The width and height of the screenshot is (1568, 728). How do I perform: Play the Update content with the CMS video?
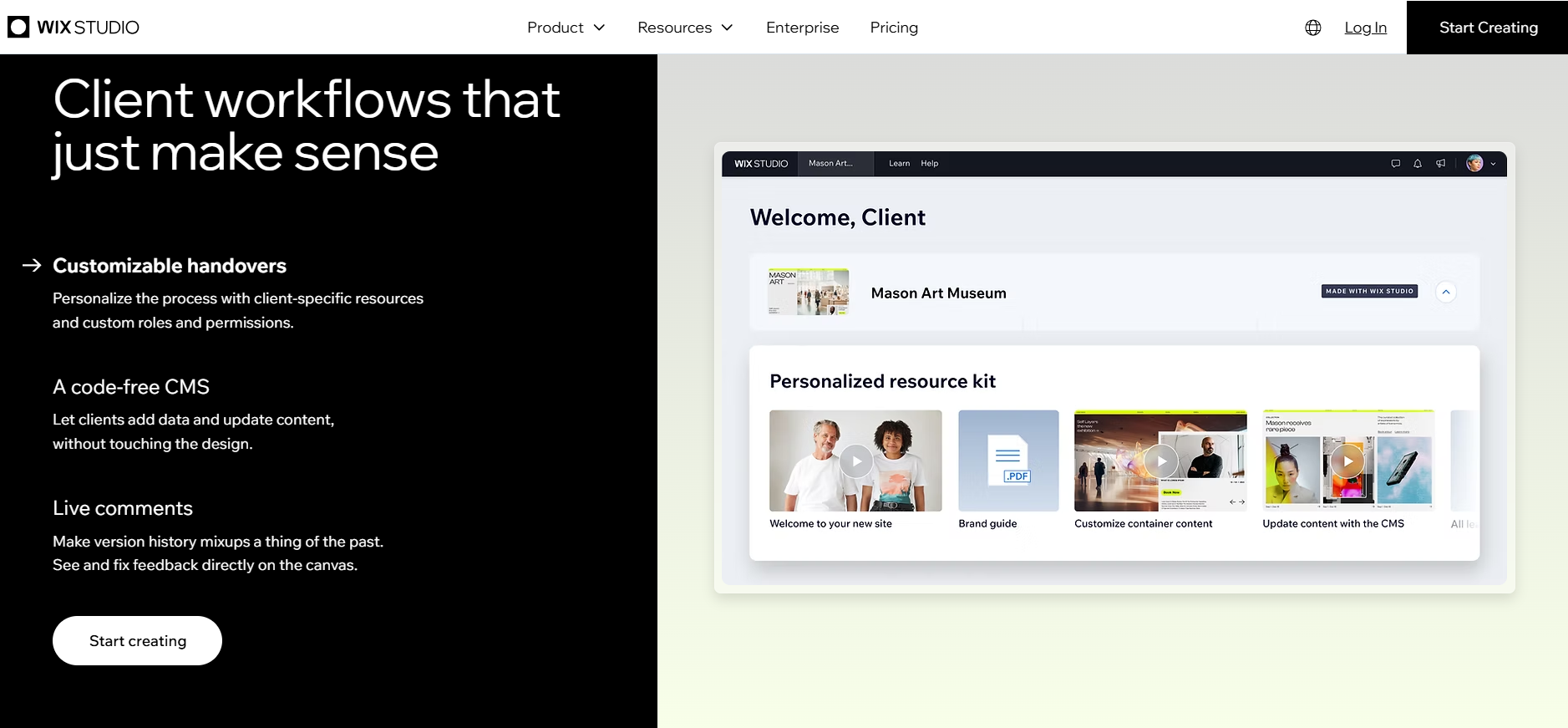pos(1347,461)
